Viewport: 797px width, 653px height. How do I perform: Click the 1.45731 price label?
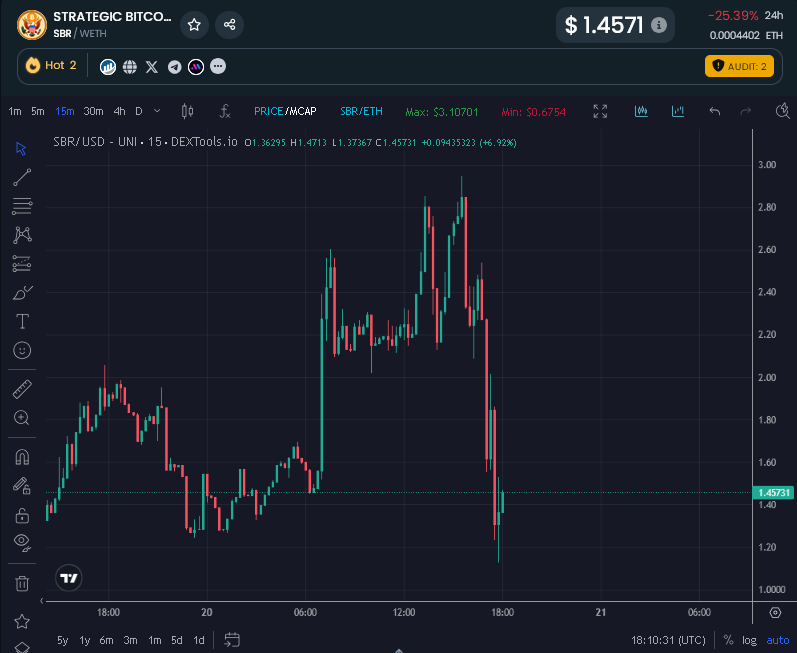[x=773, y=492]
